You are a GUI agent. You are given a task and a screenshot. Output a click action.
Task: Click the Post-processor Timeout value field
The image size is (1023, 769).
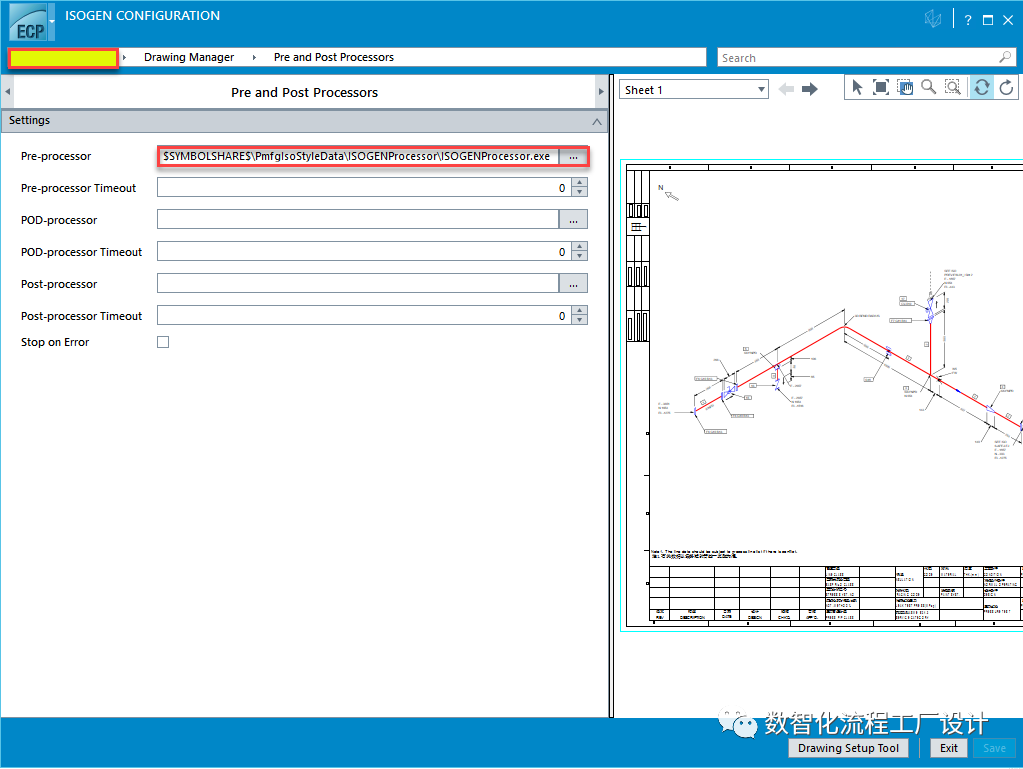(365, 316)
